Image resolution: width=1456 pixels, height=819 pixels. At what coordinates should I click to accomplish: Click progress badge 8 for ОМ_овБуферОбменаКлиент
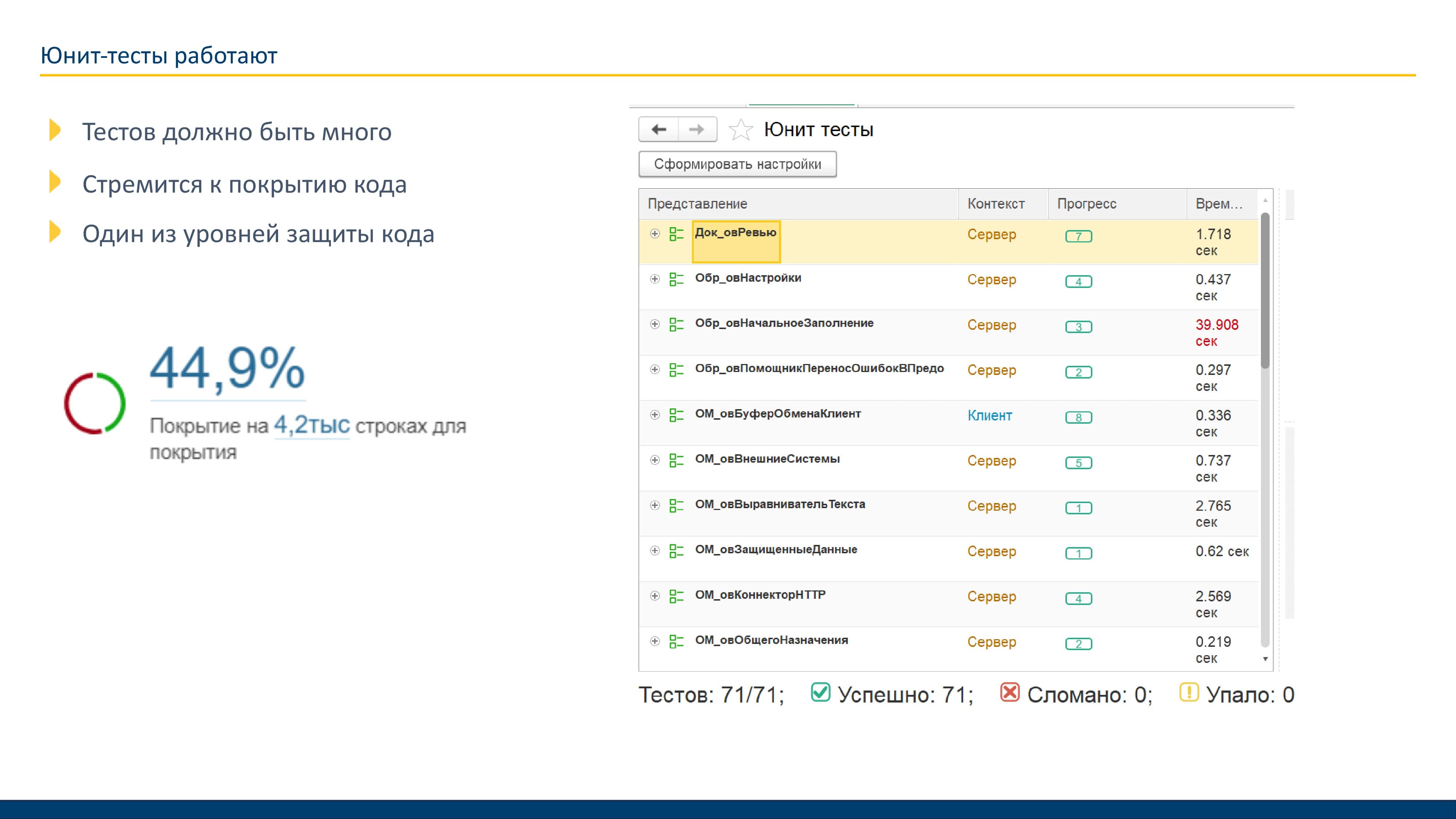[1079, 418]
